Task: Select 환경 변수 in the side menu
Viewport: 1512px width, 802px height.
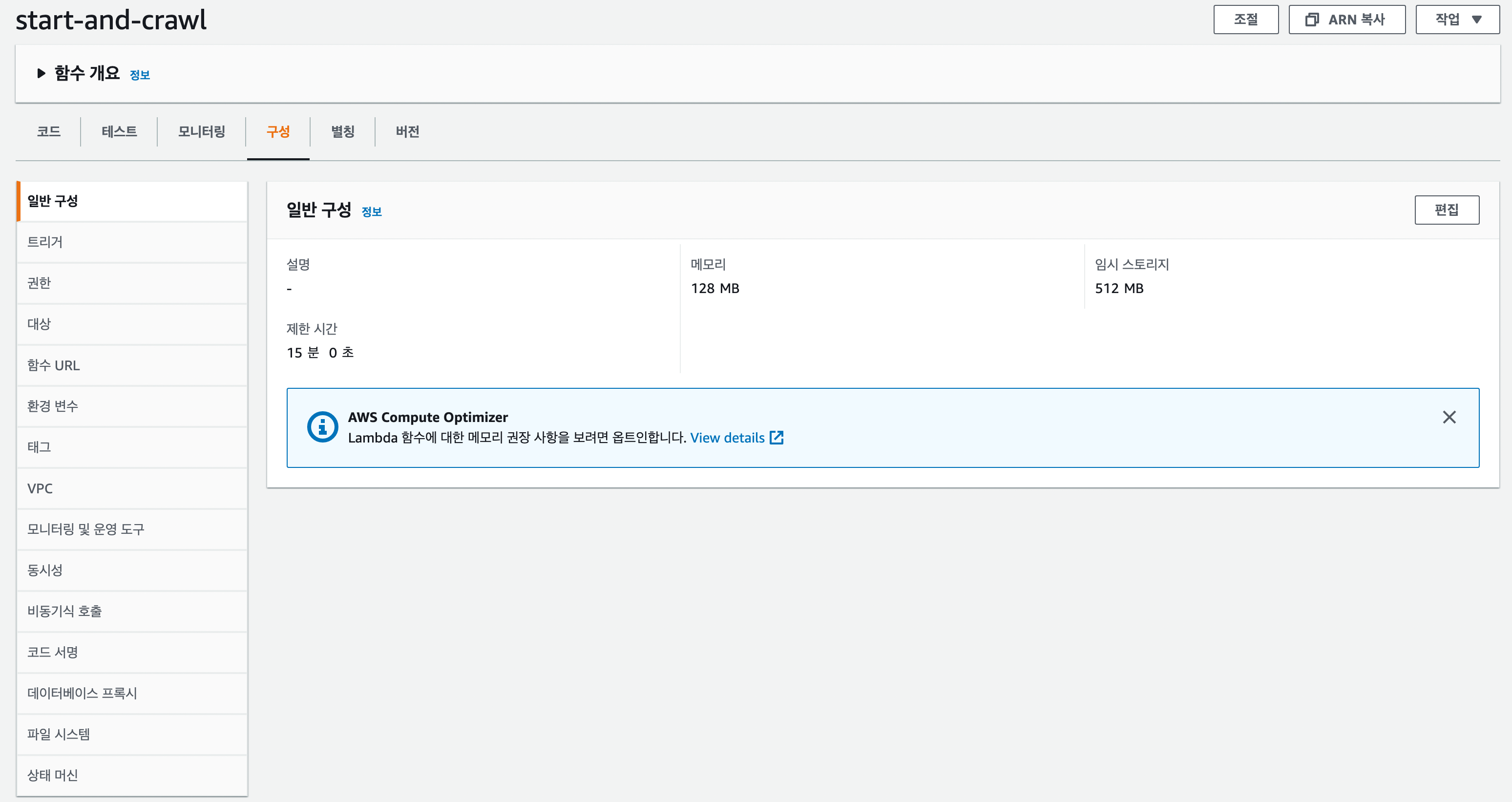Action: 53,406
